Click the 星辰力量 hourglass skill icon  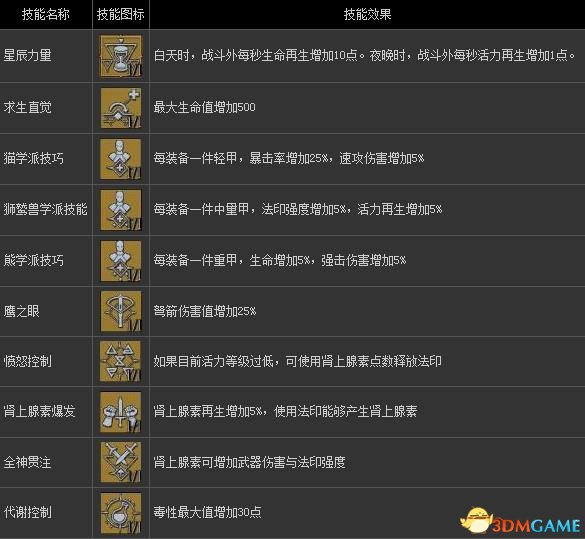121,56
